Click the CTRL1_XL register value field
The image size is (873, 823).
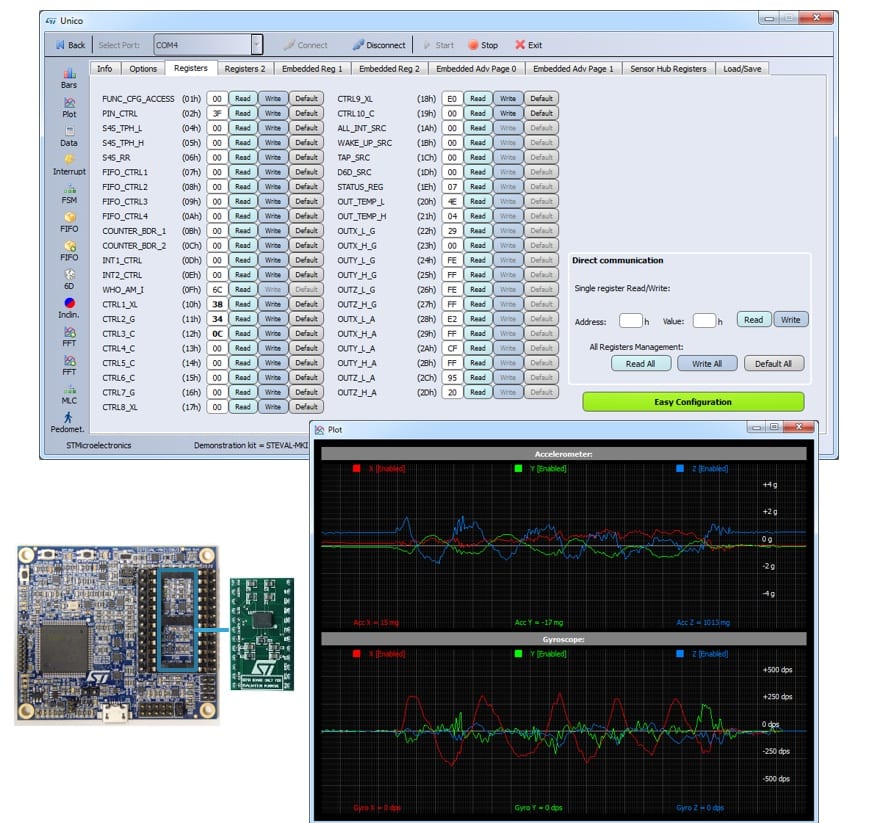click(x=217, y=304)
